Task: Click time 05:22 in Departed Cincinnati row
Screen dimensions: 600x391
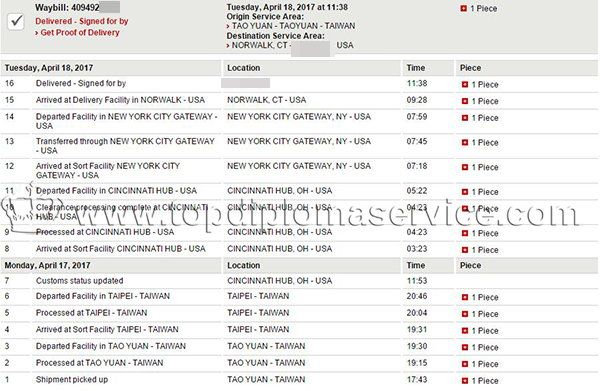Action: coord(417,191)
